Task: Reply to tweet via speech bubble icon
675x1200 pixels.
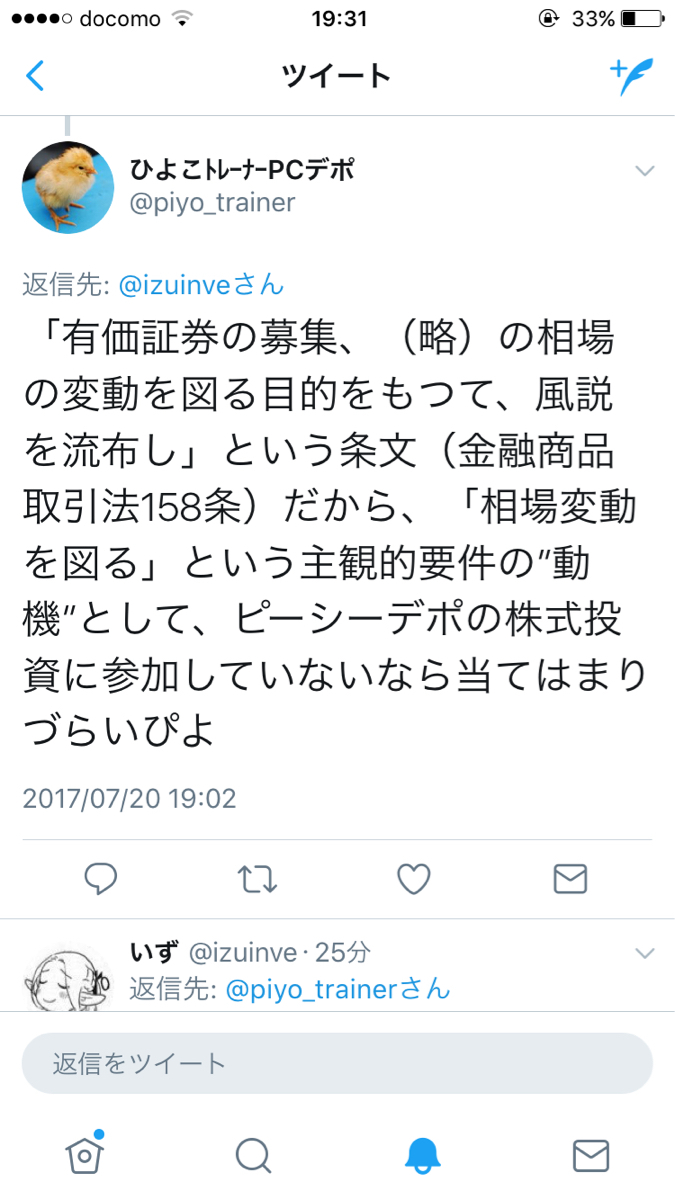Action: coord(101,879)
